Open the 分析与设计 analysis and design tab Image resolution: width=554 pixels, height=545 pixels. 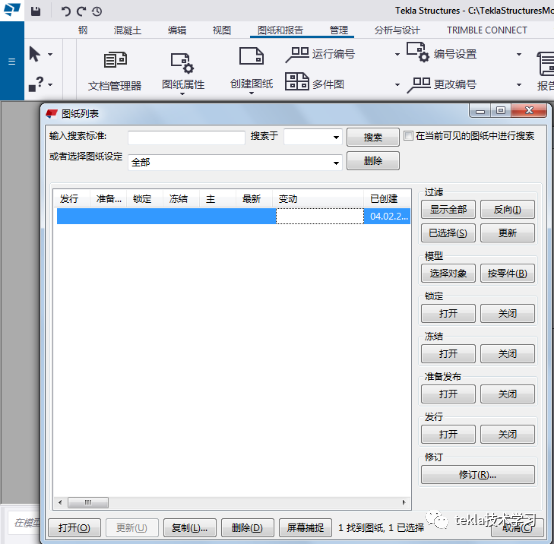point(397,30)
